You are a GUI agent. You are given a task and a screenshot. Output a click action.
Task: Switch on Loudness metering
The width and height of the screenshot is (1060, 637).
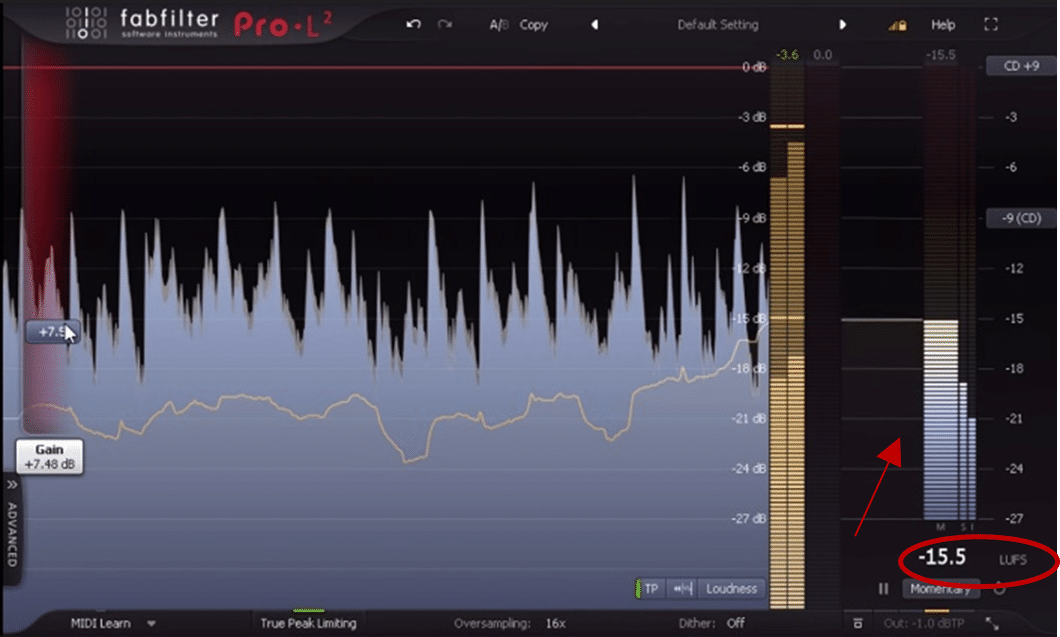pos(731,589)
